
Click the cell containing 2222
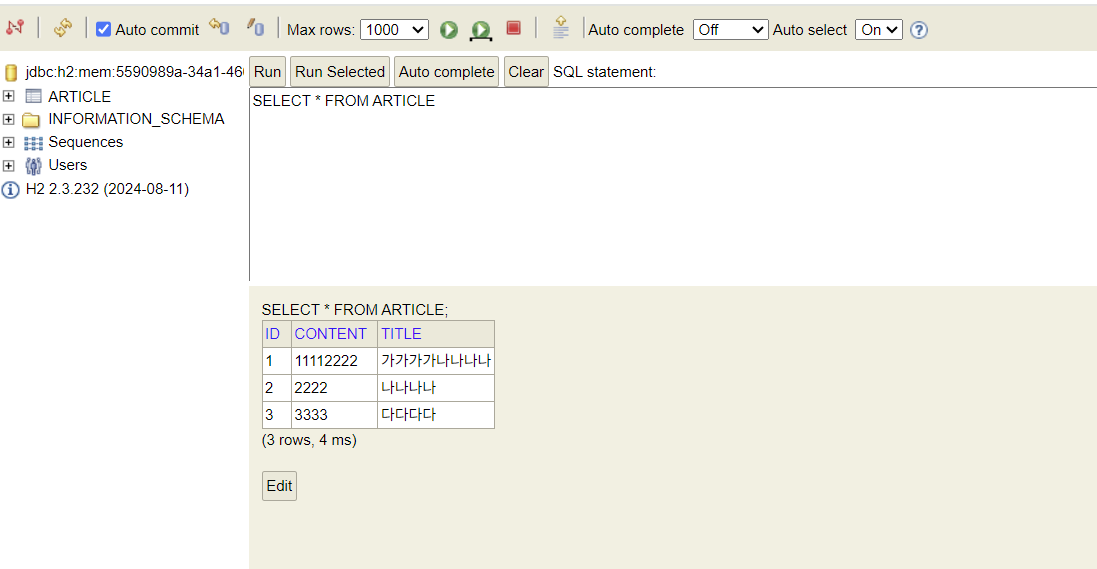[334, 388]
